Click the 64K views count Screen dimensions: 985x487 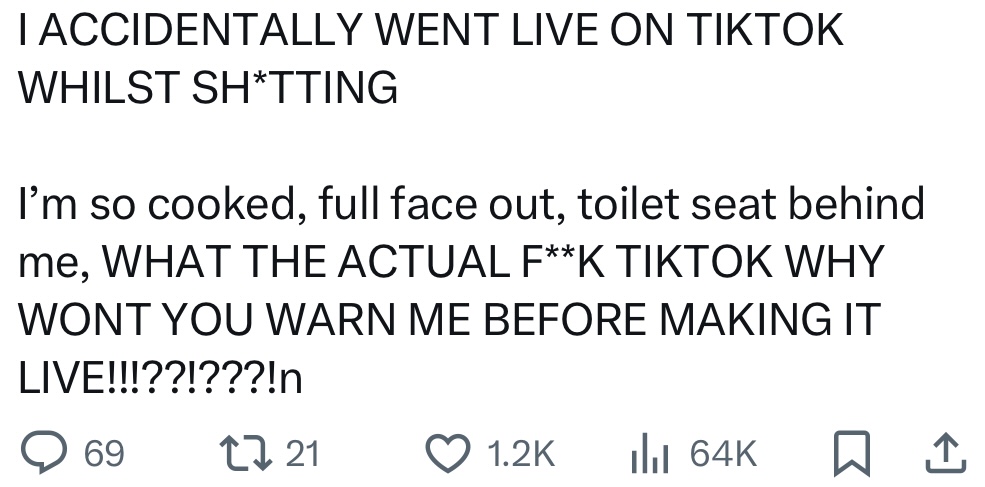(x=722, y=453)
